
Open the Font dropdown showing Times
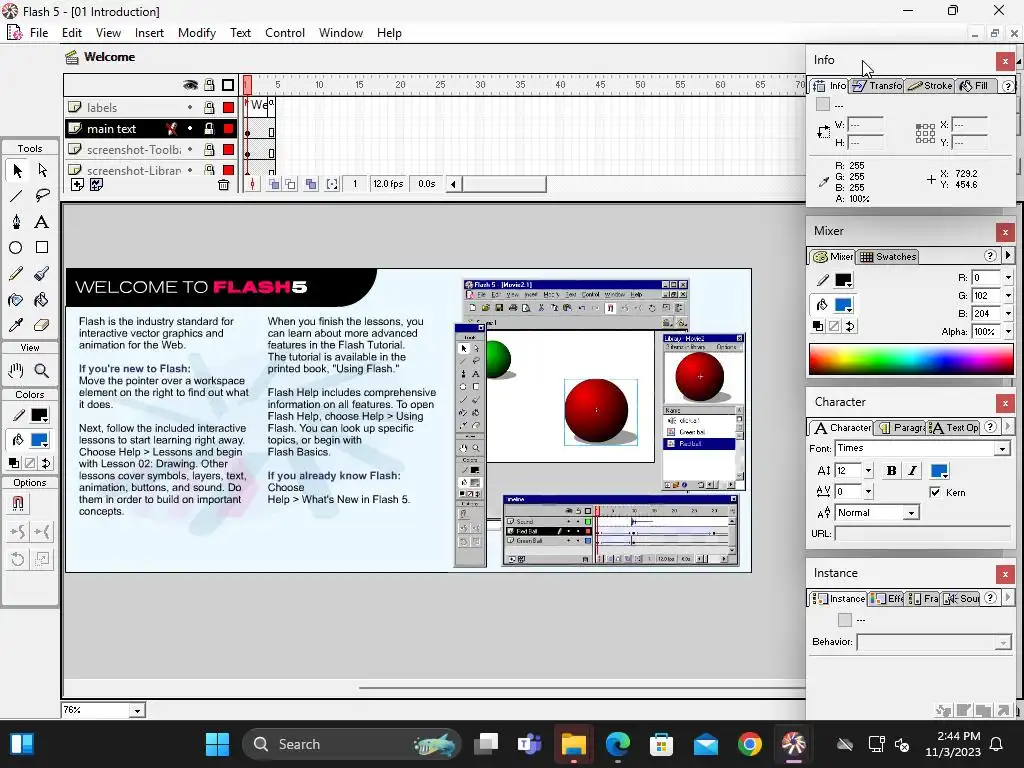(1002, 449)
